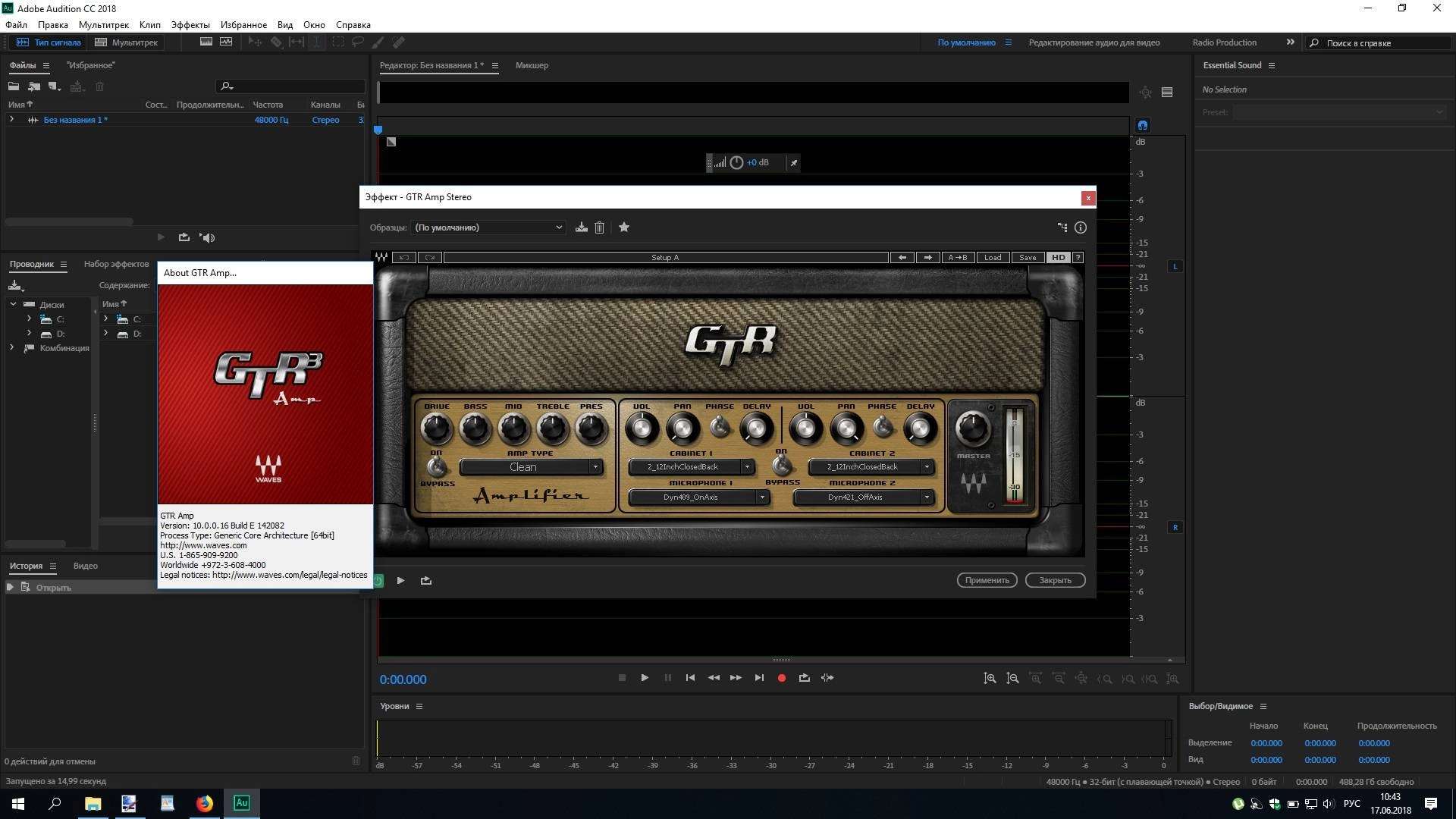Click the Закрыть button
The width and height of the screenshot is (1456, 819).
[x=1055, y=580]
